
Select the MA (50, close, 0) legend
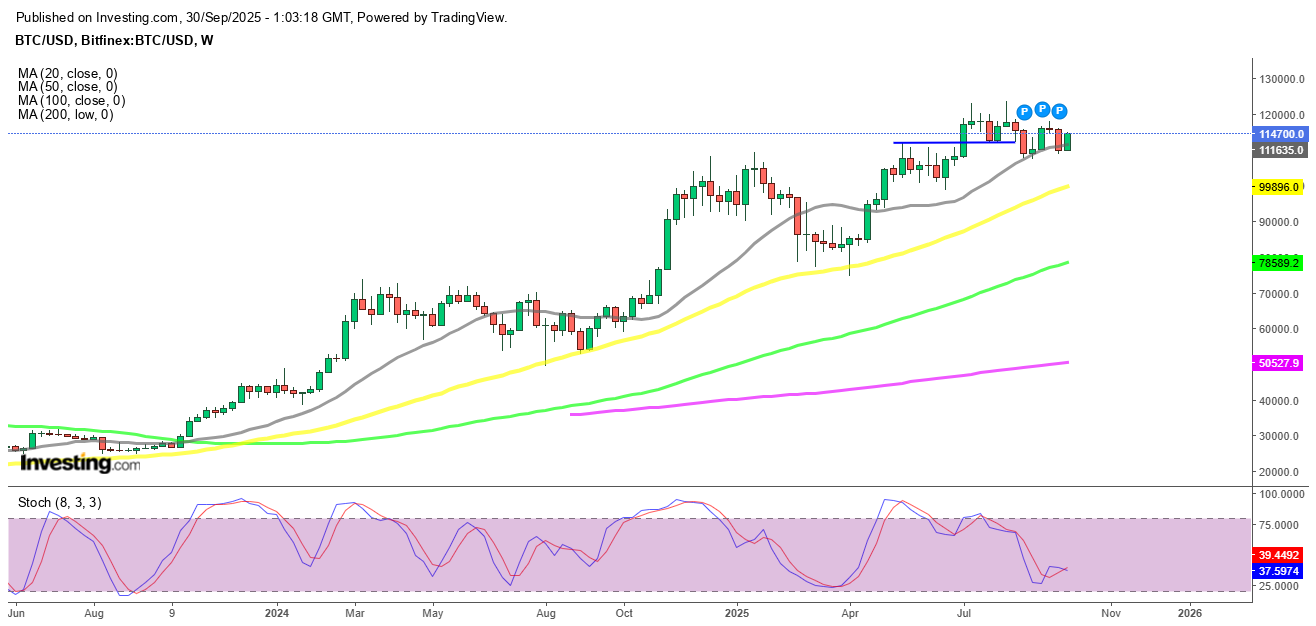[x=67, y=87]
